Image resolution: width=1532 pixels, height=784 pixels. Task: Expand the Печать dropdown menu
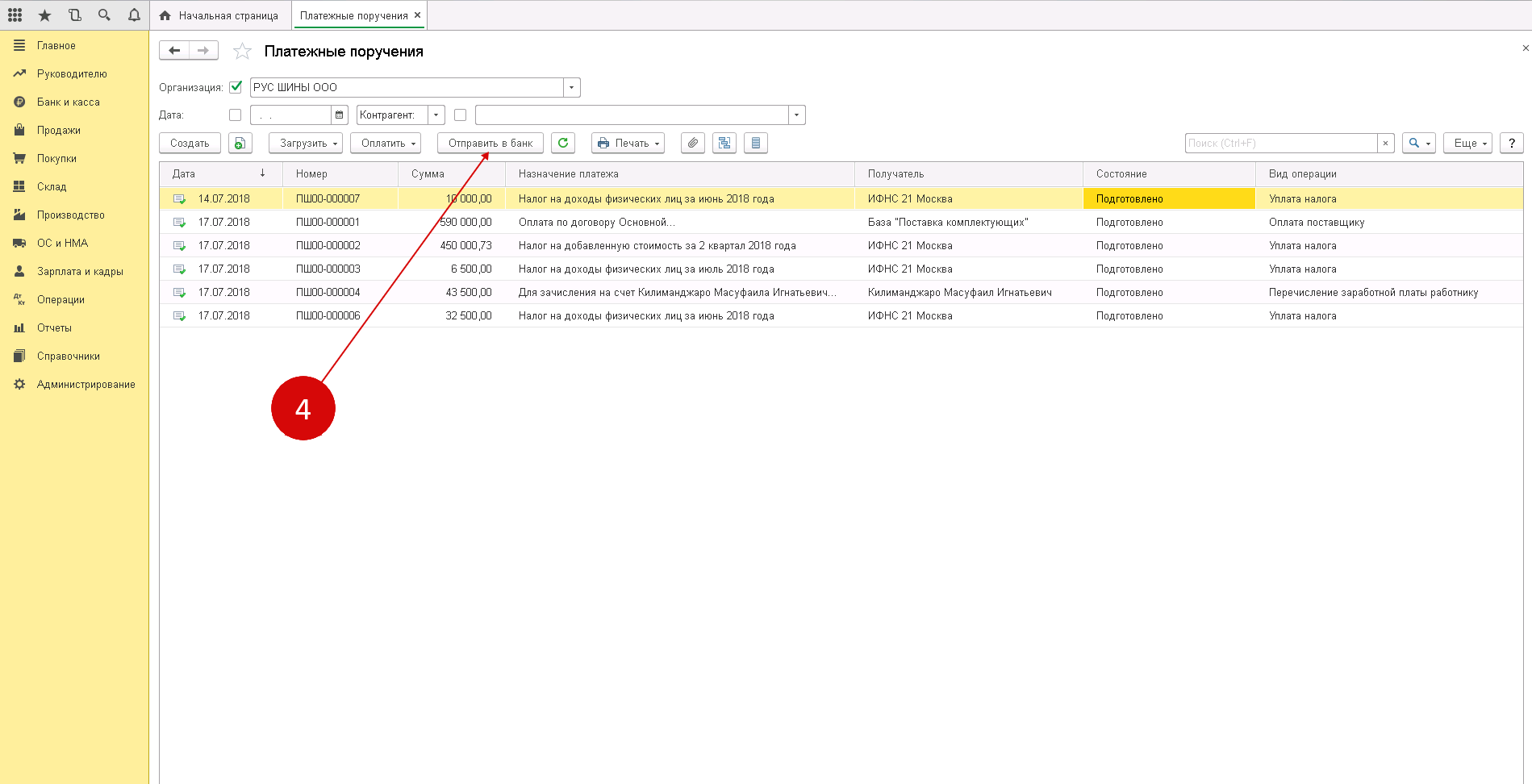628,143
